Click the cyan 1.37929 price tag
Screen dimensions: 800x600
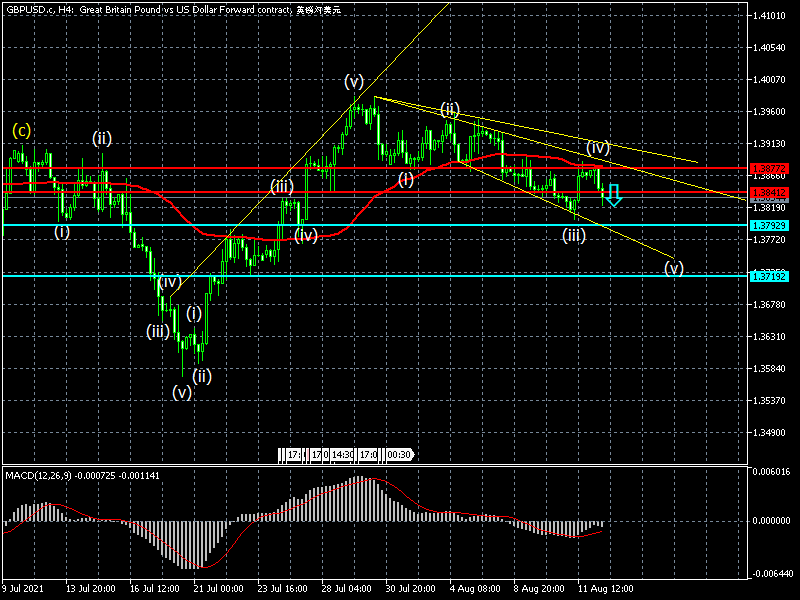pyautogui.click(x=771, y=225)
